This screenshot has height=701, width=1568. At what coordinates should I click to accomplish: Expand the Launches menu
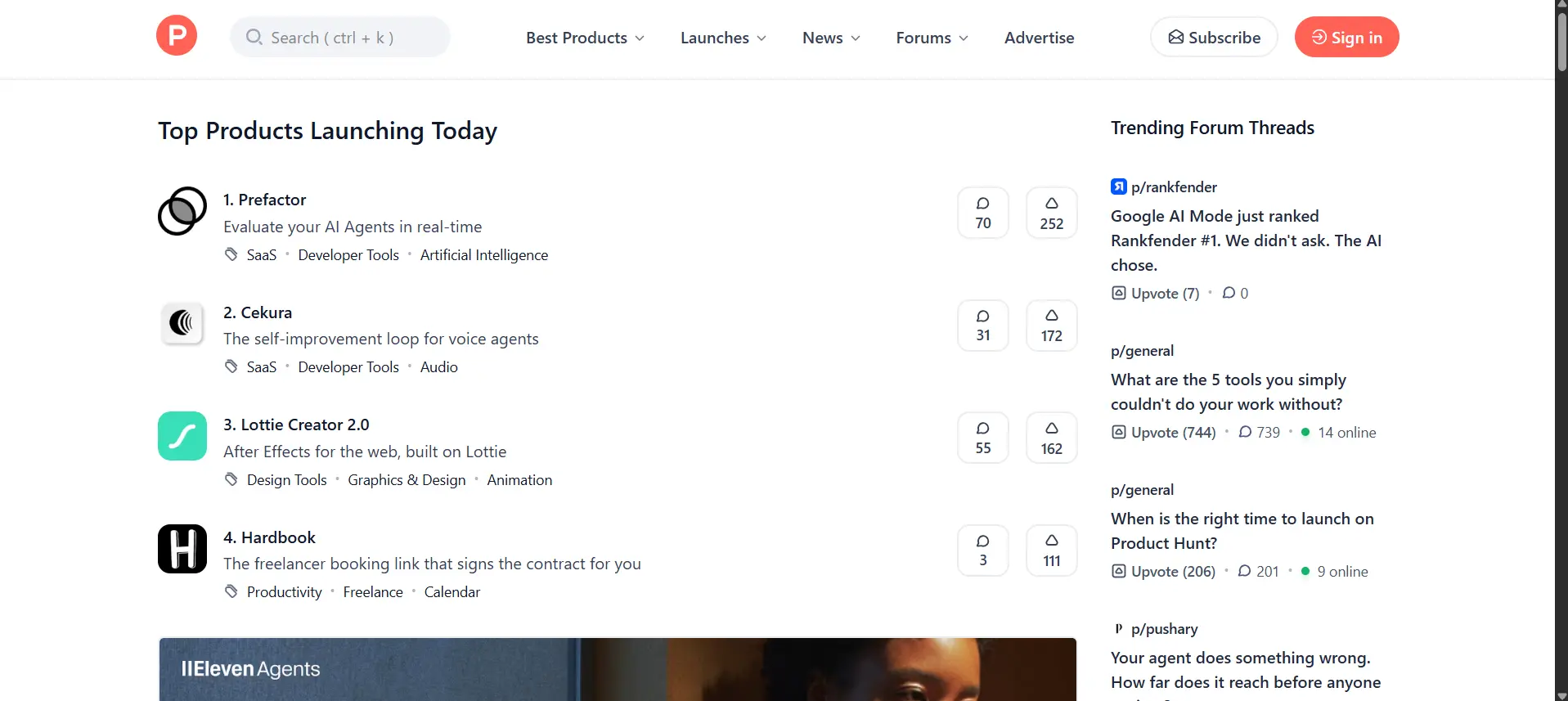[723, 38]
